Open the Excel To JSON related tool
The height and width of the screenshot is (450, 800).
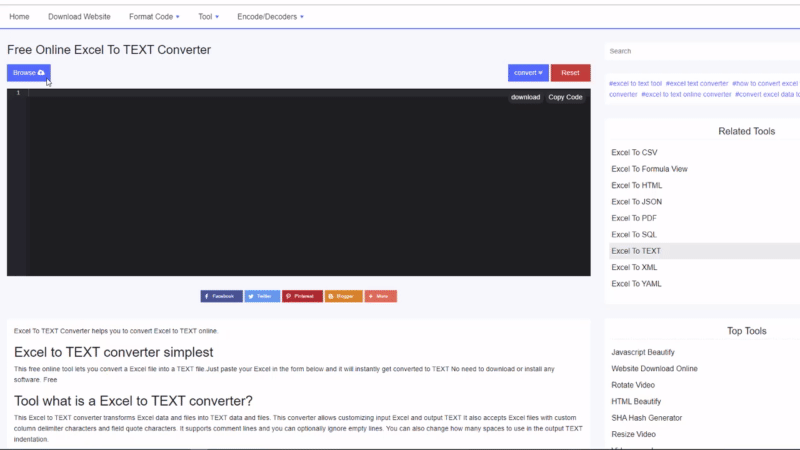[x=636, y=202]
